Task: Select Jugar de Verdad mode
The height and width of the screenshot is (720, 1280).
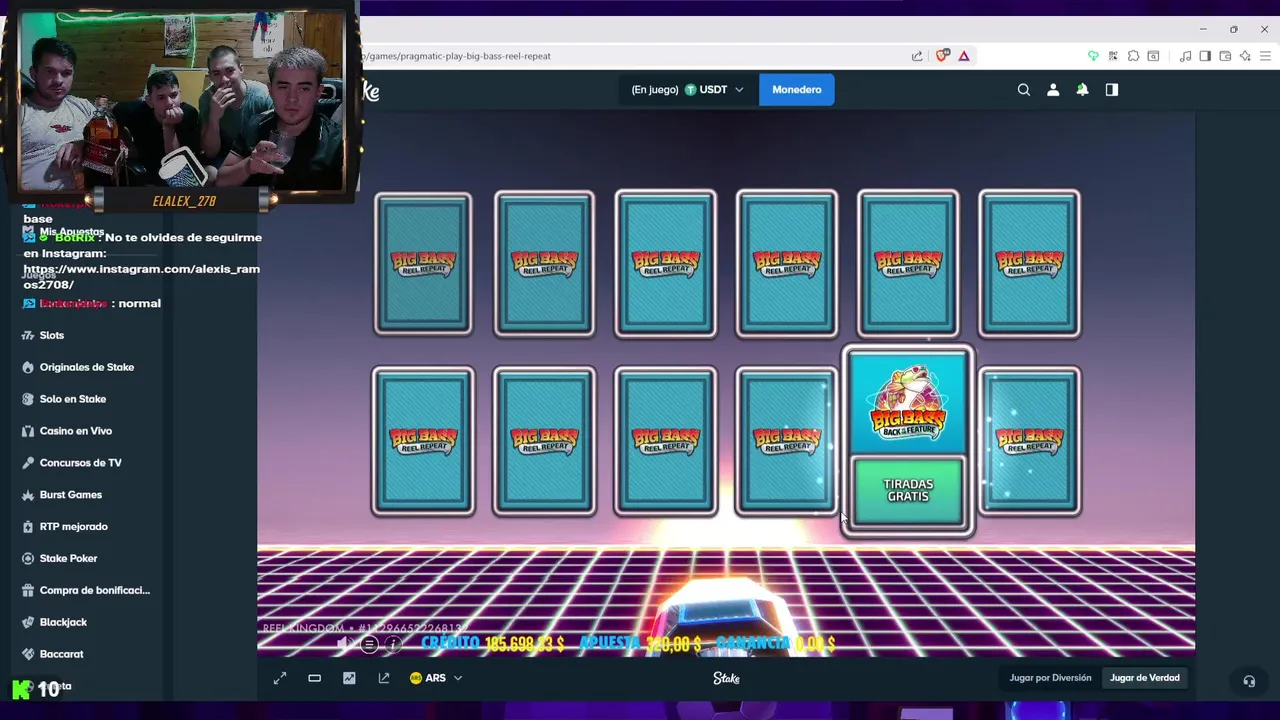Action: tap(1144, 678)
